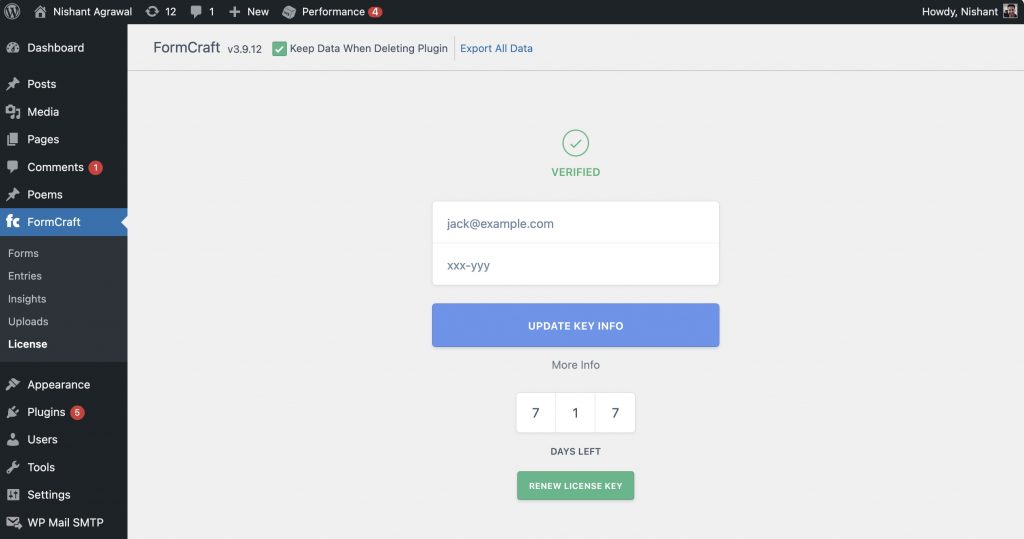Image resolution: width=1024 pixels, height=539 pixels.
Task: Click the green verified checkmark circle
Action: pyautogui.click(x=575, y=143)
